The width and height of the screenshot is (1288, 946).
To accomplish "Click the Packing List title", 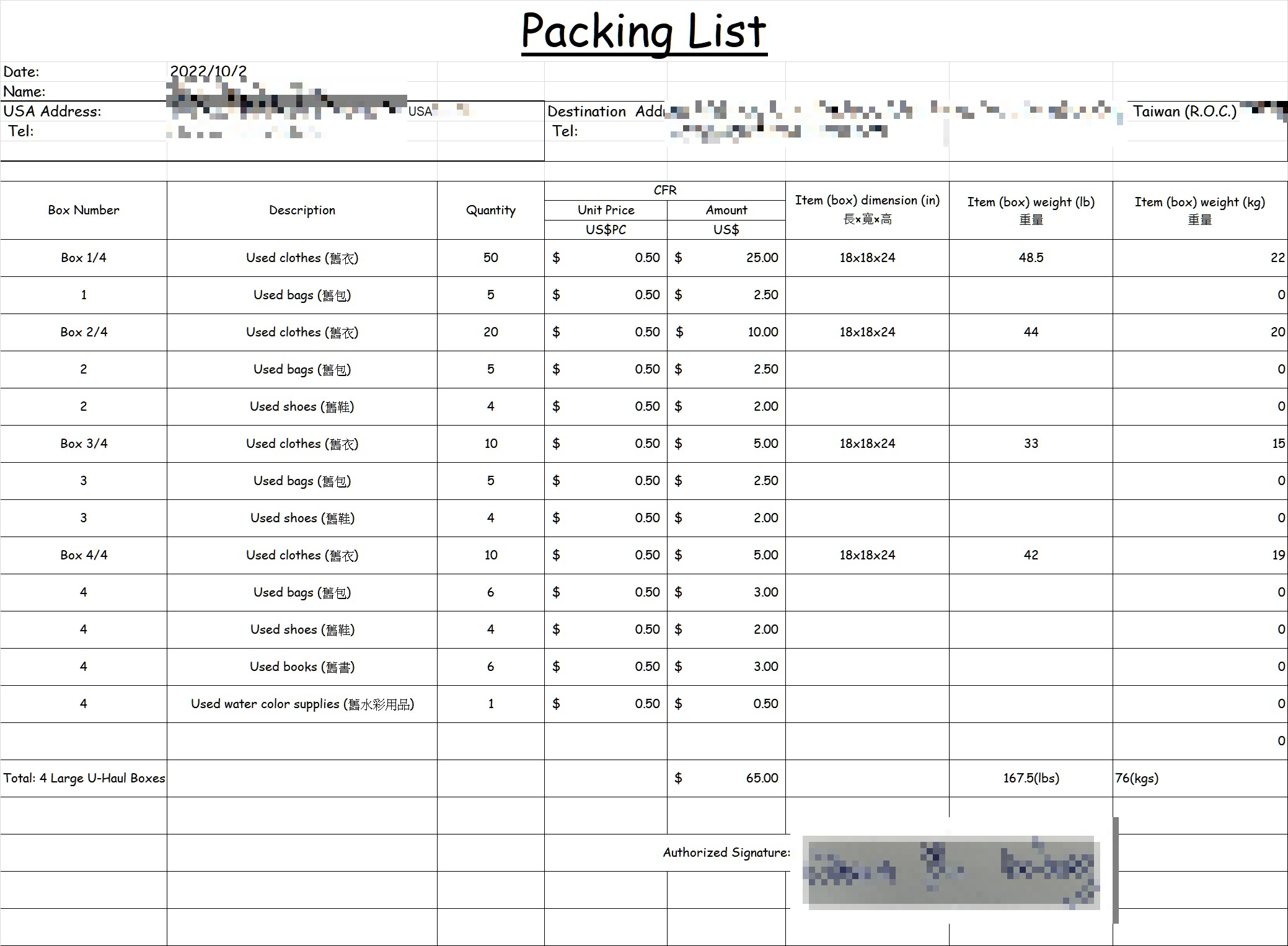I will pyautogui.click(x=644, y=31).
